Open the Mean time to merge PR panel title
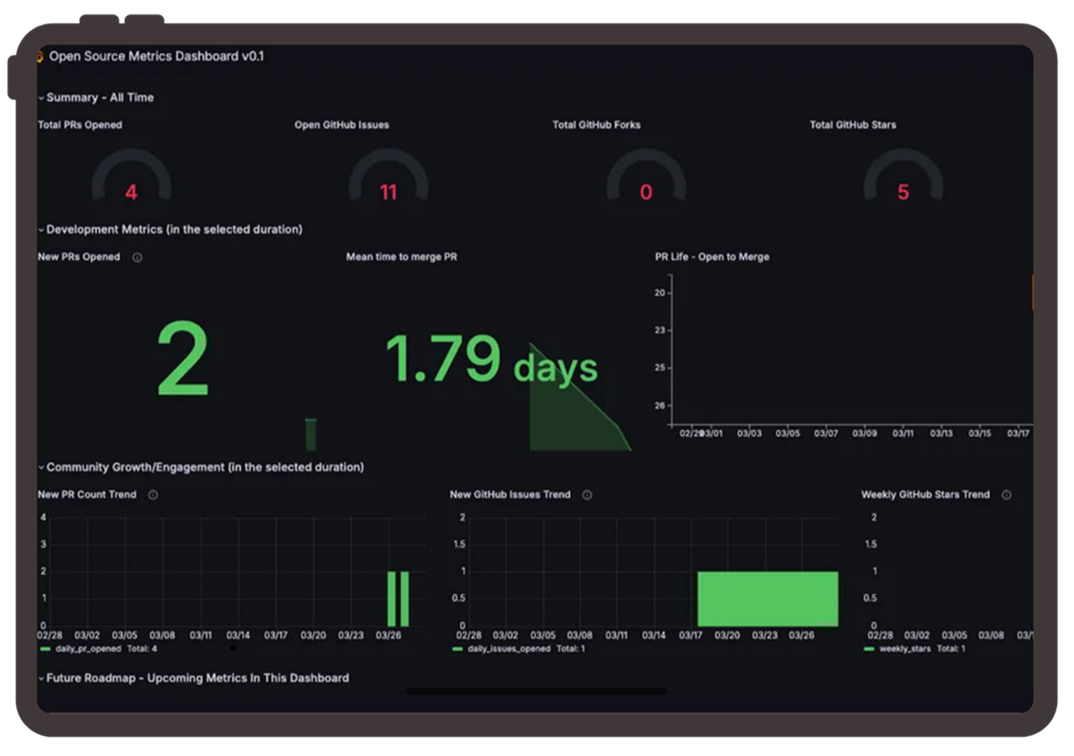 [401, 257]
